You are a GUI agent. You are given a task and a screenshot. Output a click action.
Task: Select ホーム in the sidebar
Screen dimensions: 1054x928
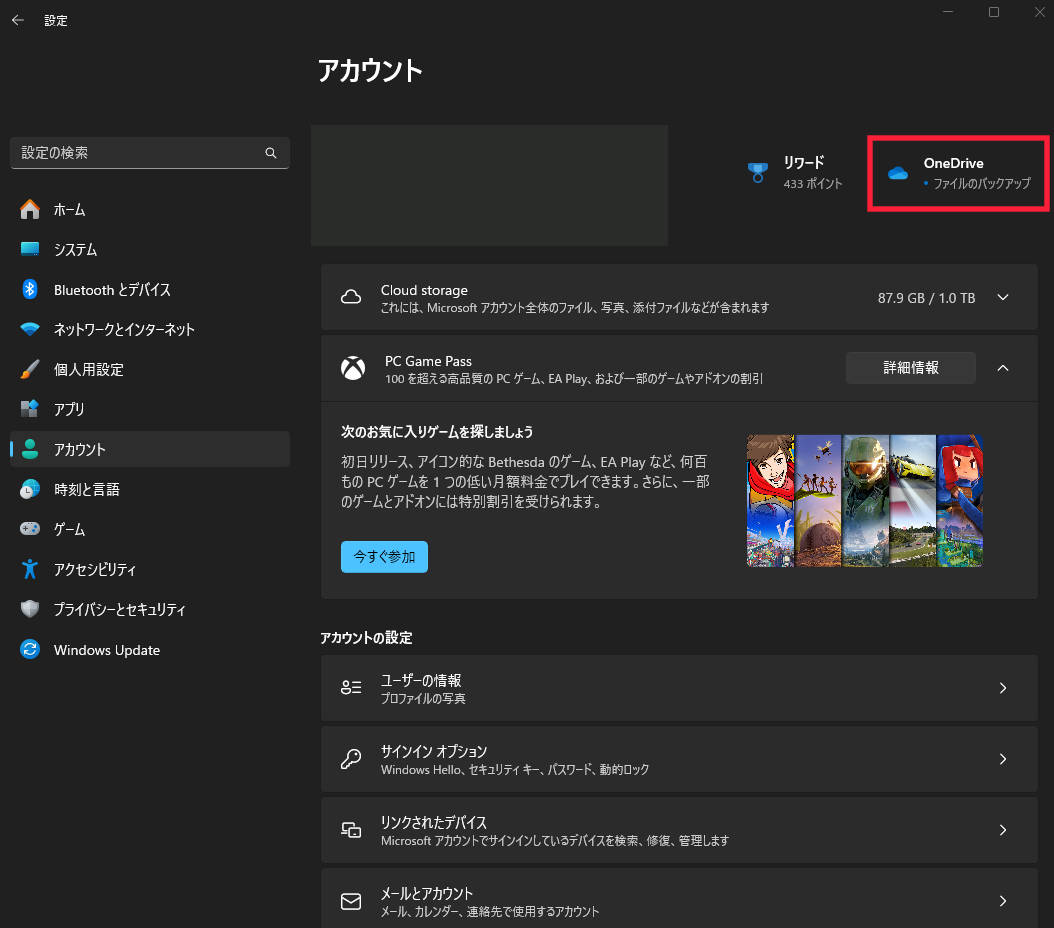(x=150, y=209)
